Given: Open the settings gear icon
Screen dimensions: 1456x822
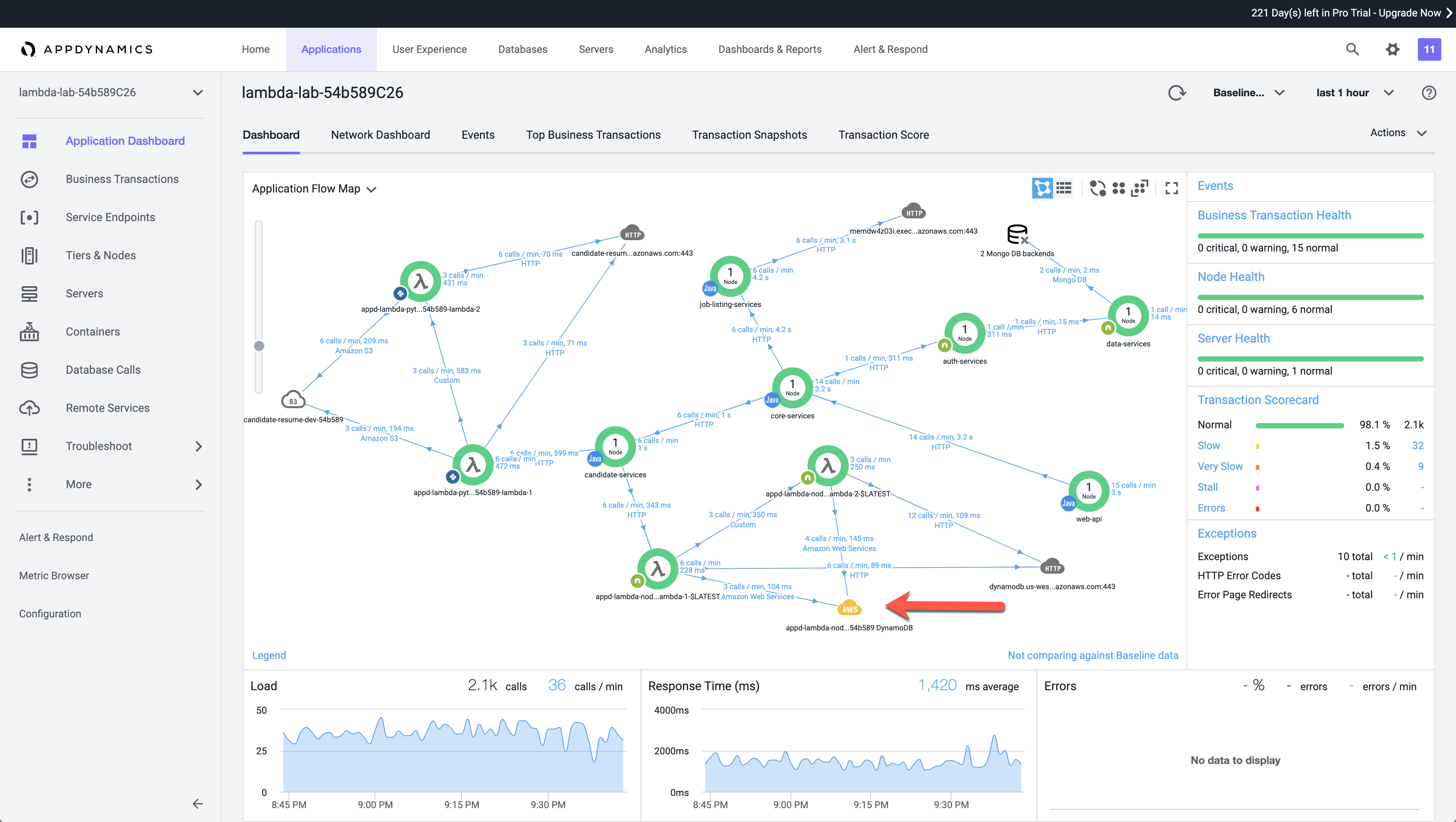Looking at the screenshot, I should pyautogui.click(x=1392, y=49).
